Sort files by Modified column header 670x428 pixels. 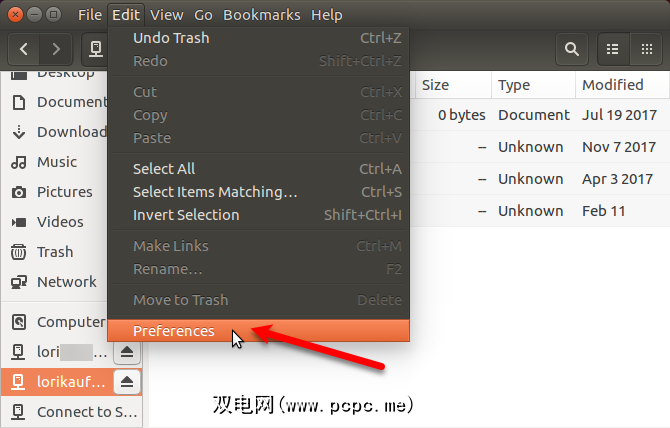[612, 85]
